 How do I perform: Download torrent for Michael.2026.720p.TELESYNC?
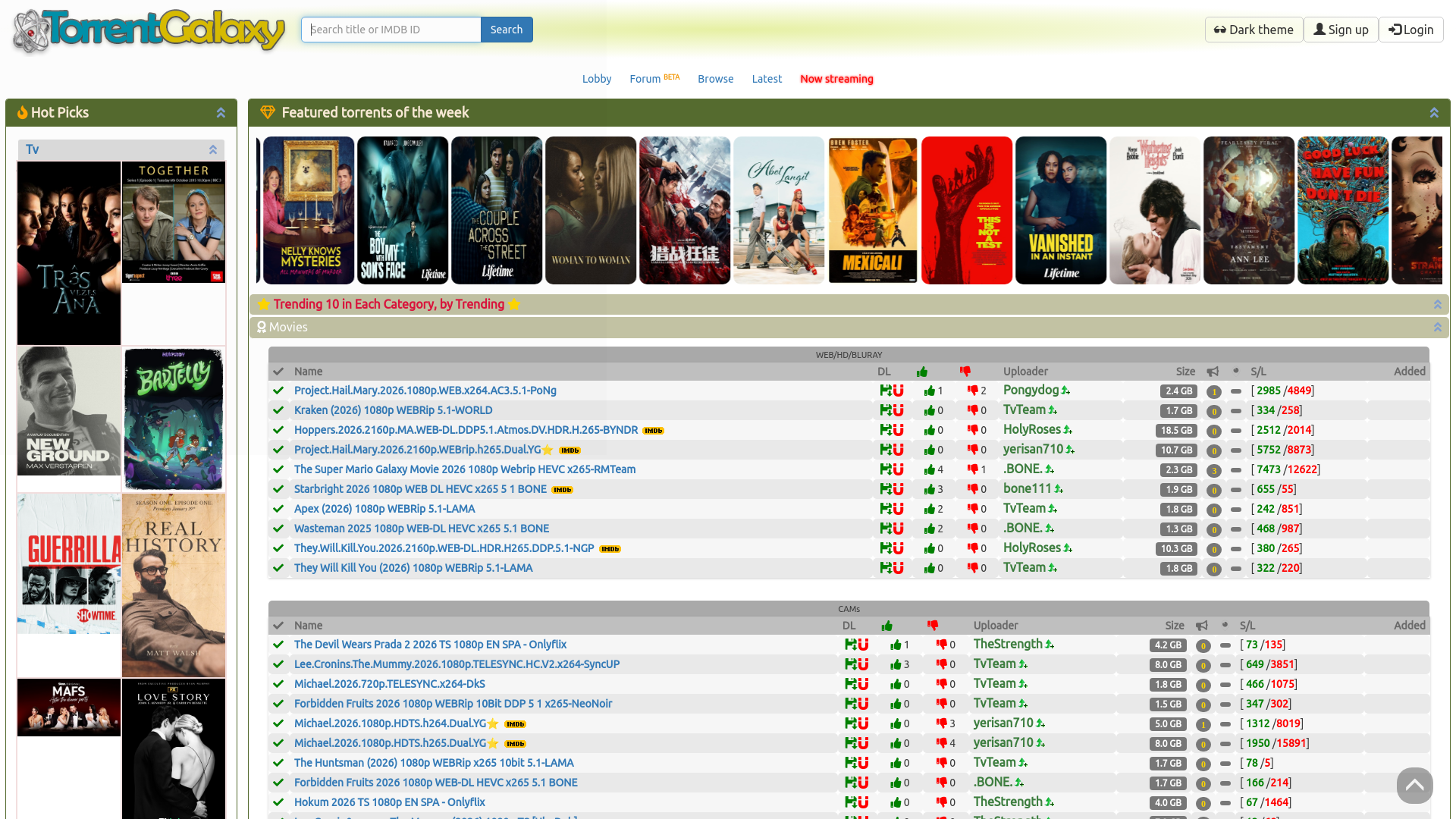tap(850, 684)
